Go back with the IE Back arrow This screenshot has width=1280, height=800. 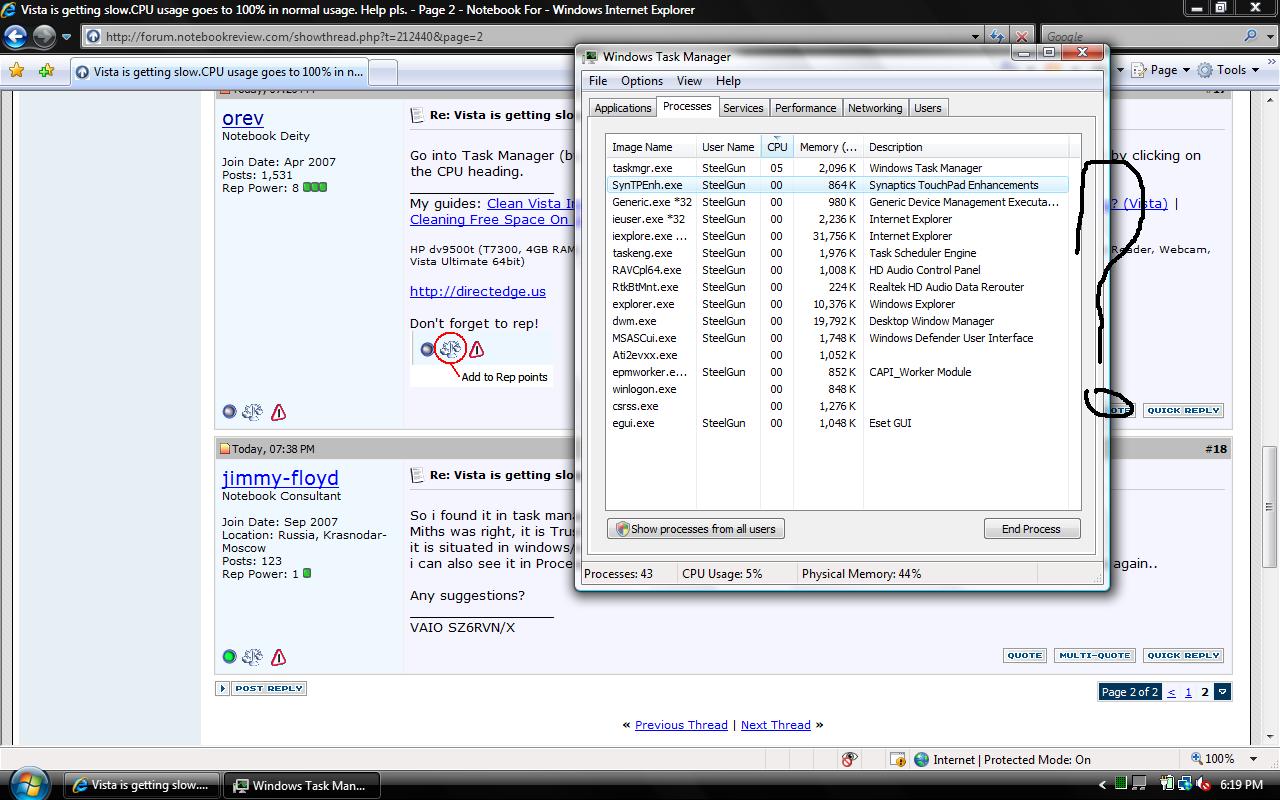coord(15,37)
